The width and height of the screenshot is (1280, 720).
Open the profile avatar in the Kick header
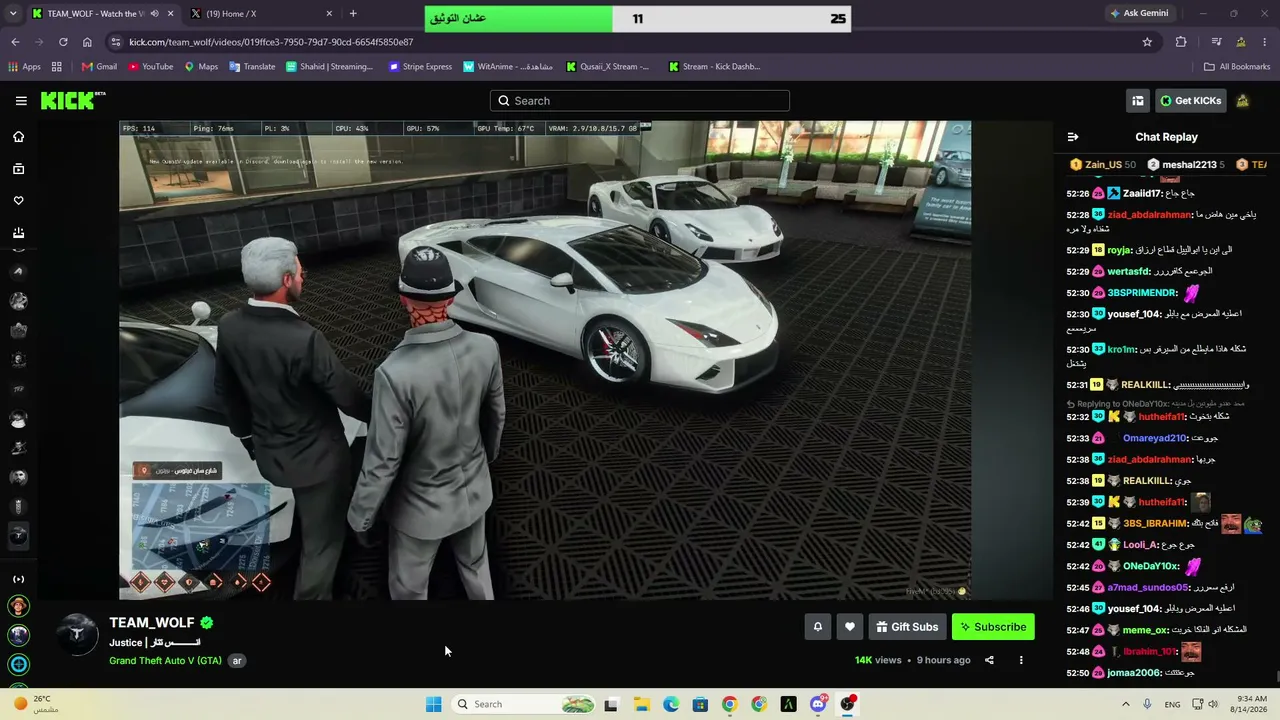[x=1242, y=101]
